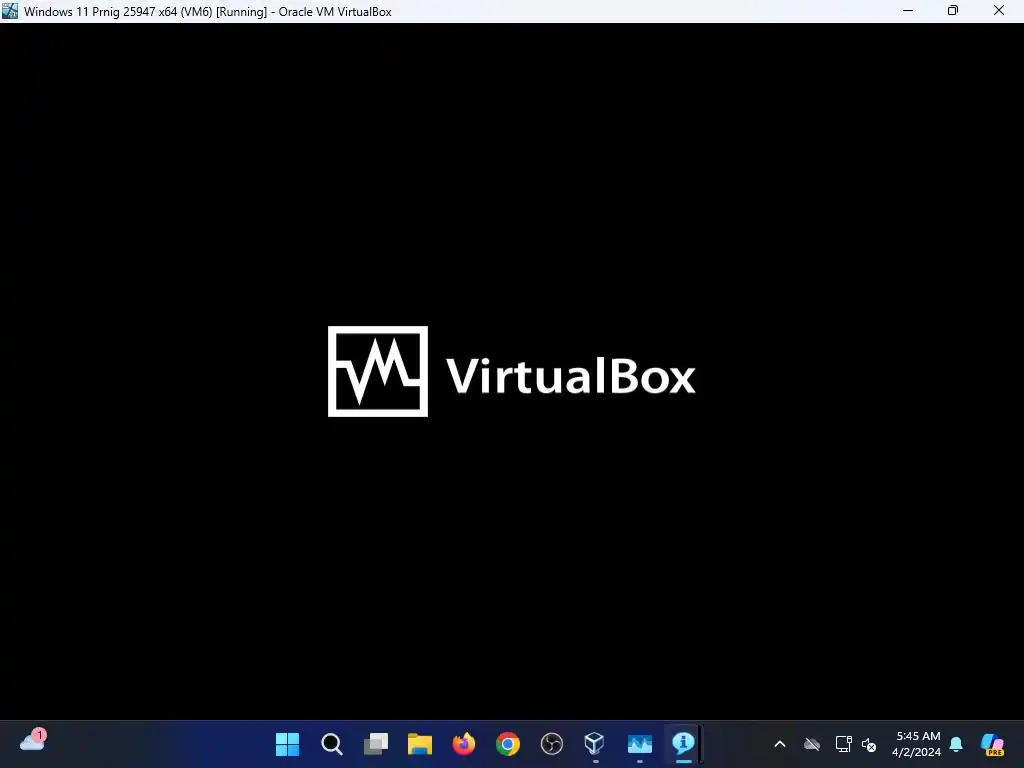Open the Windows Start menu

[x=287, y=744]
